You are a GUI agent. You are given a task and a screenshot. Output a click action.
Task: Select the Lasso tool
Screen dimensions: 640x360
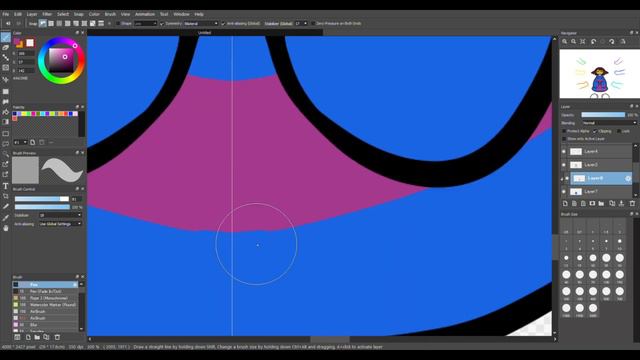coord(5,144)
